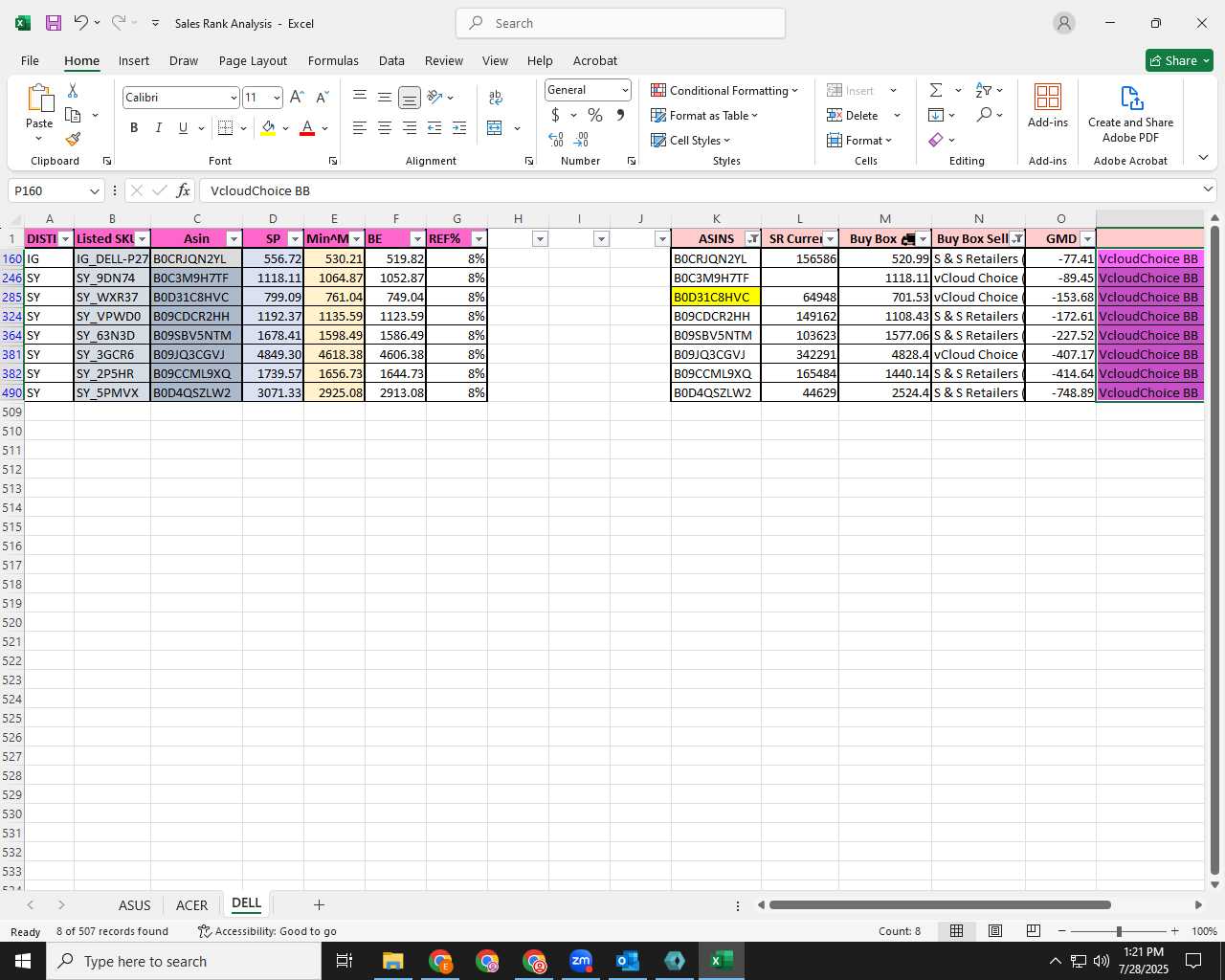Switch to the ASUS sheet tab

[135, 905]
